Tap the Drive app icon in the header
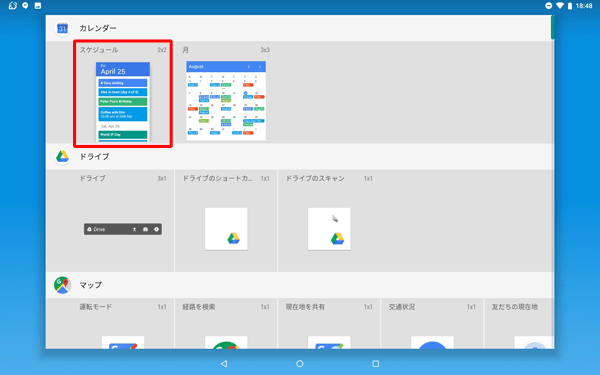Viewport: 600px width, 375px height. pos(62,157)
